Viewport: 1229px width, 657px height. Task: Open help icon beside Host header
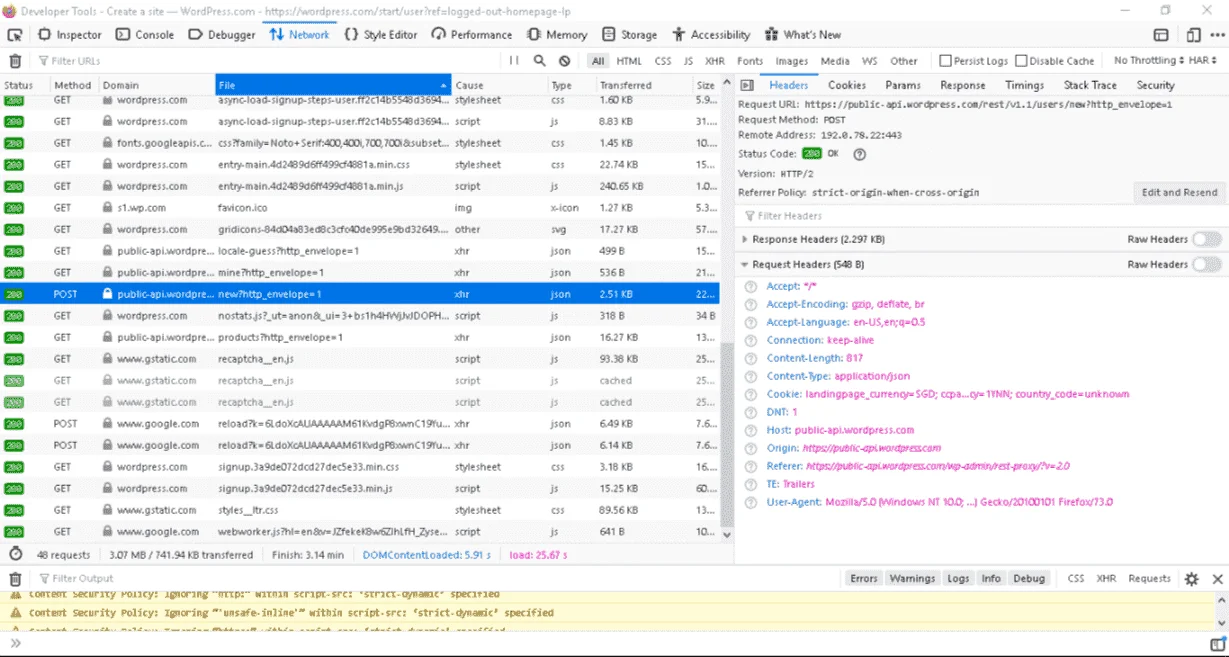[751, 430]
